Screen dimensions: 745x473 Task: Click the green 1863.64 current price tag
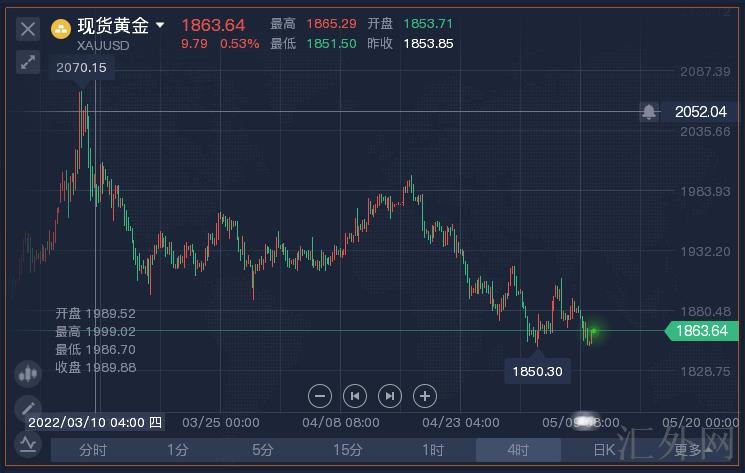pos(700,331)
